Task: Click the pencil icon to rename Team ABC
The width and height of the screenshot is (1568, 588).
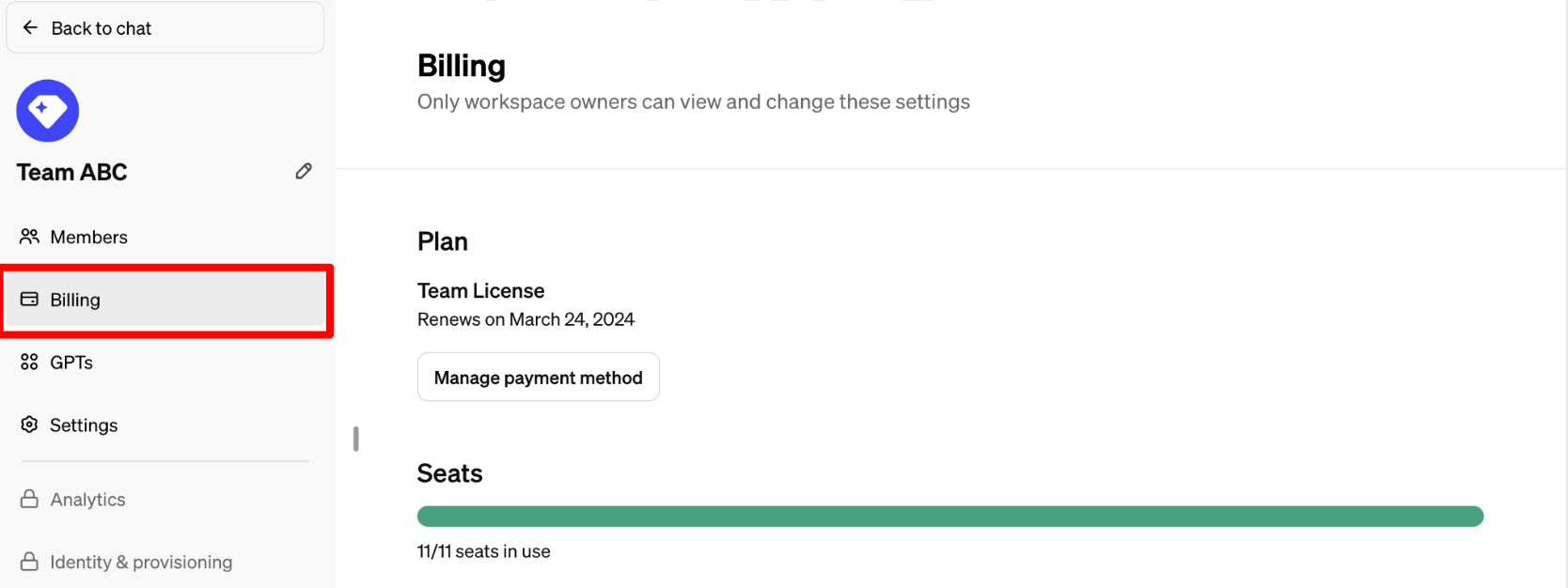Action: tap(304, 171)
